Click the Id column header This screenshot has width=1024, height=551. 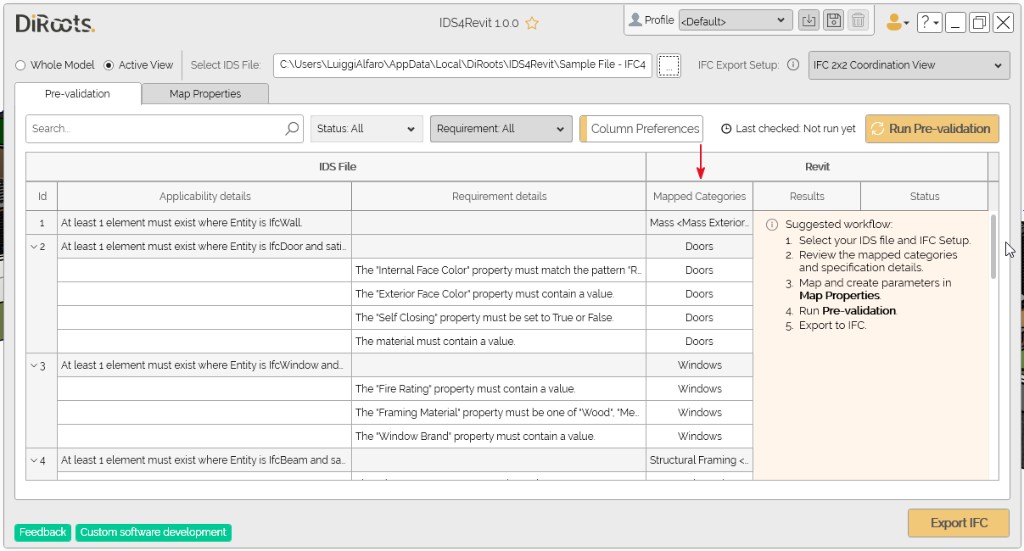click(x=42, y=196)
